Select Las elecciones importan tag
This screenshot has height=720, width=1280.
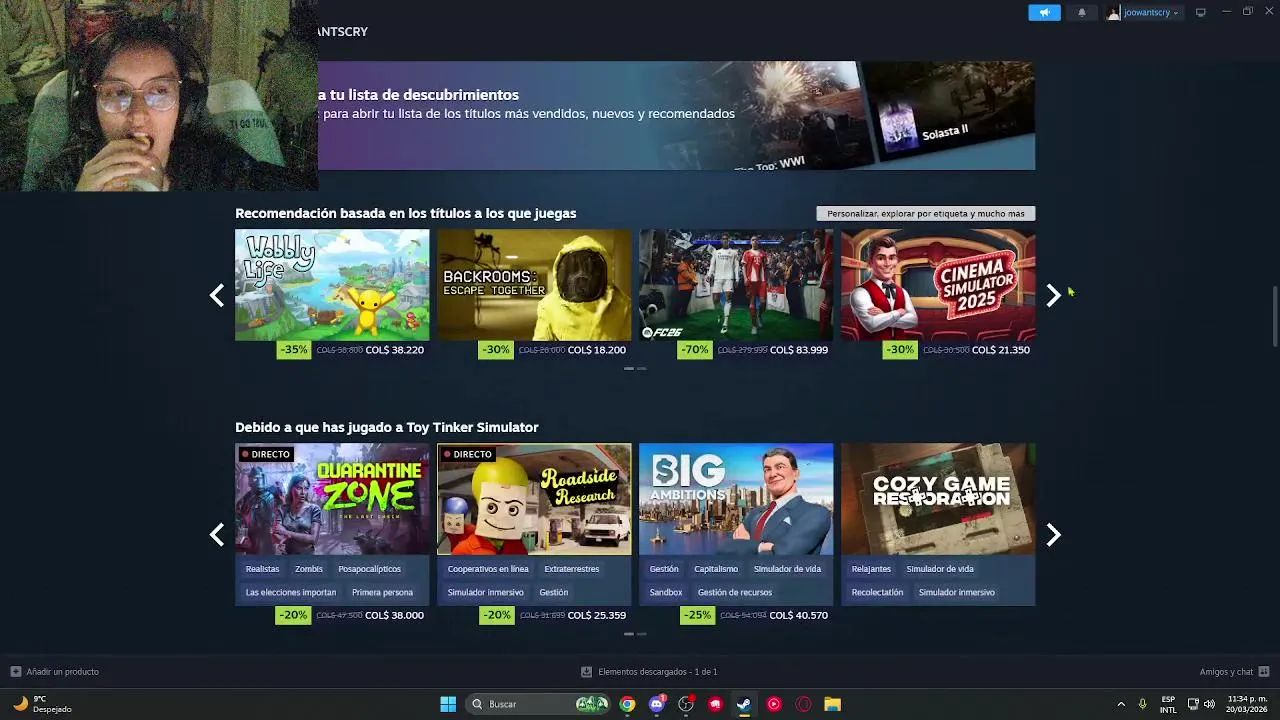[x=291, y=592]
